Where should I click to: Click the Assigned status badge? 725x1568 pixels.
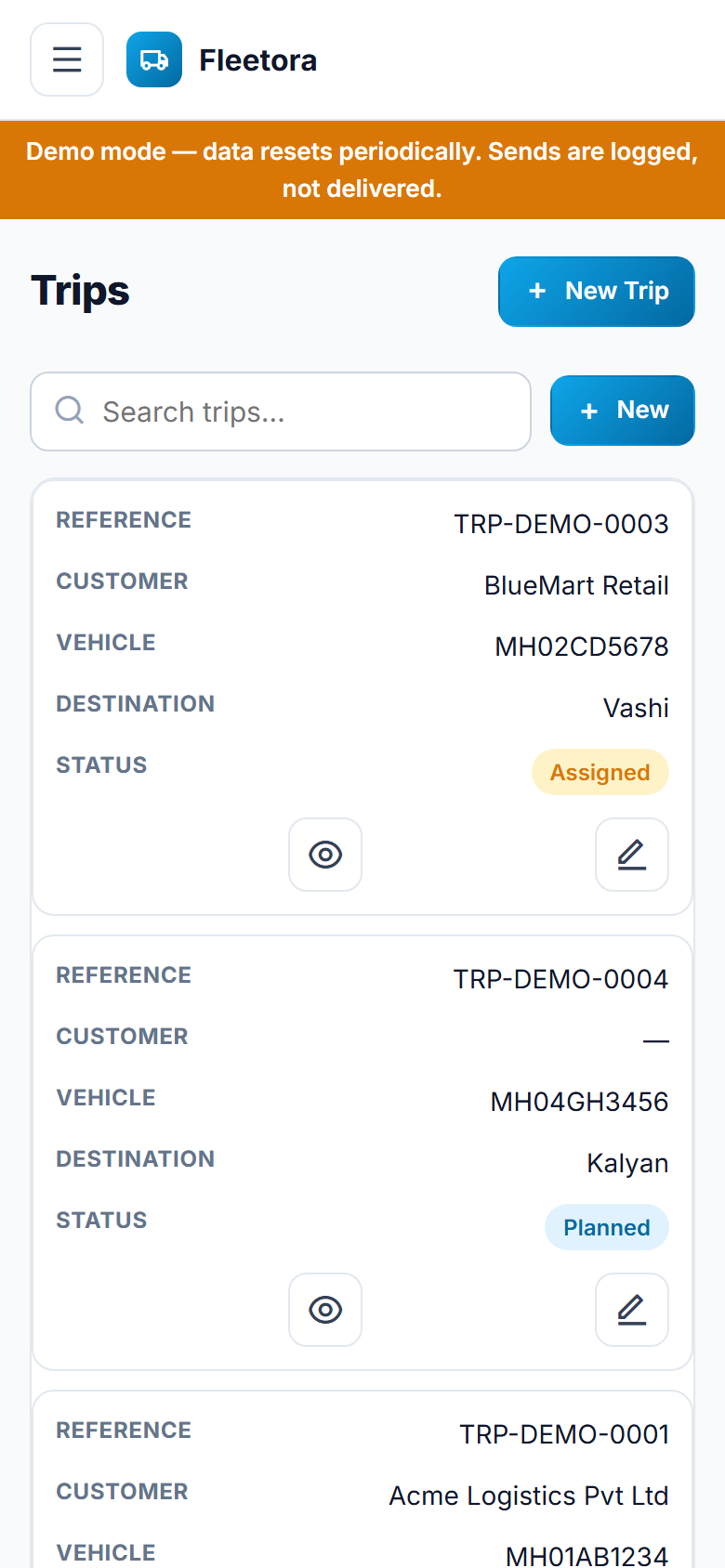600,772
